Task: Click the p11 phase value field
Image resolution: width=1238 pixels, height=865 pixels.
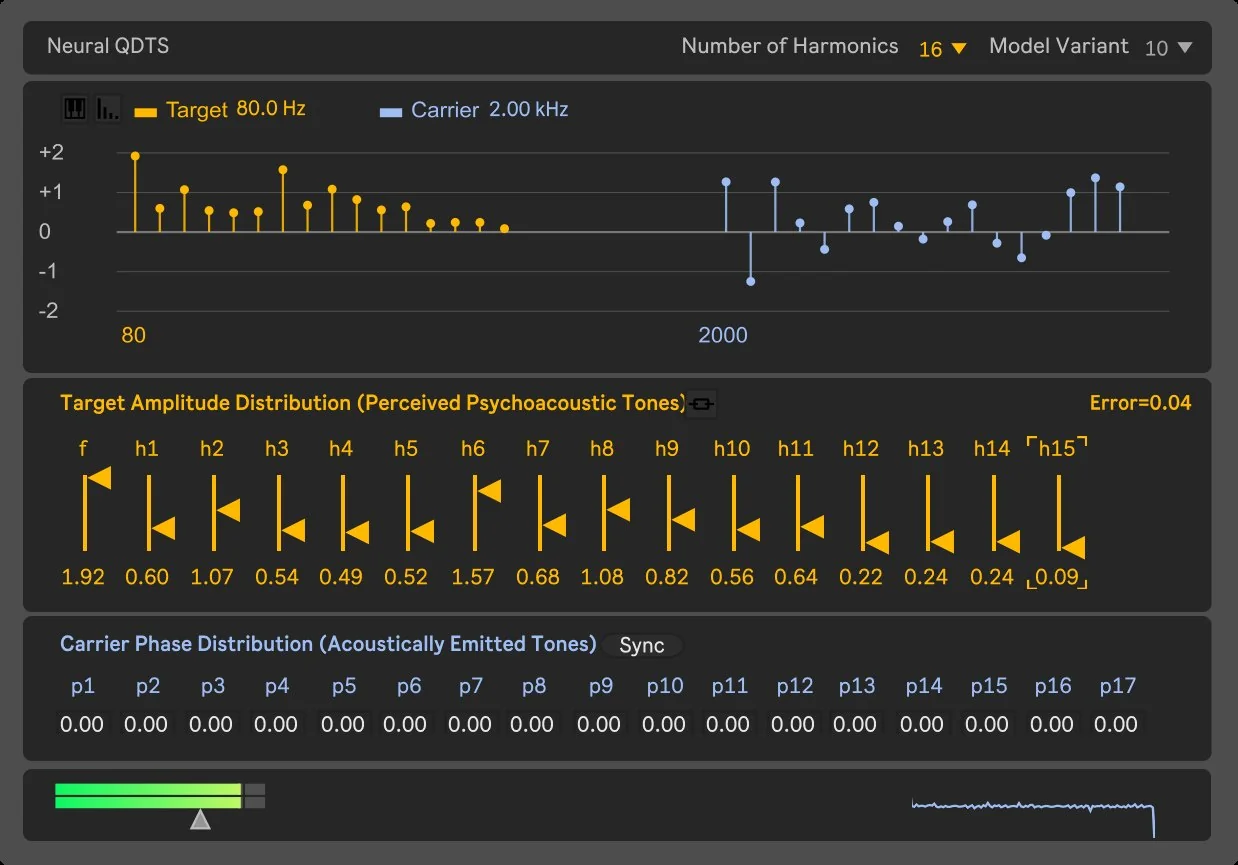Action: click(x=729, y=725)
